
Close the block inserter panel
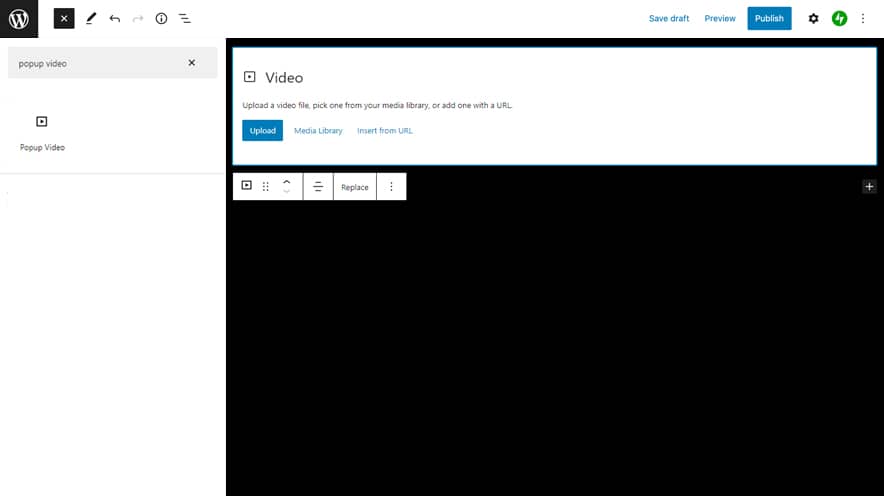[64, 19]
